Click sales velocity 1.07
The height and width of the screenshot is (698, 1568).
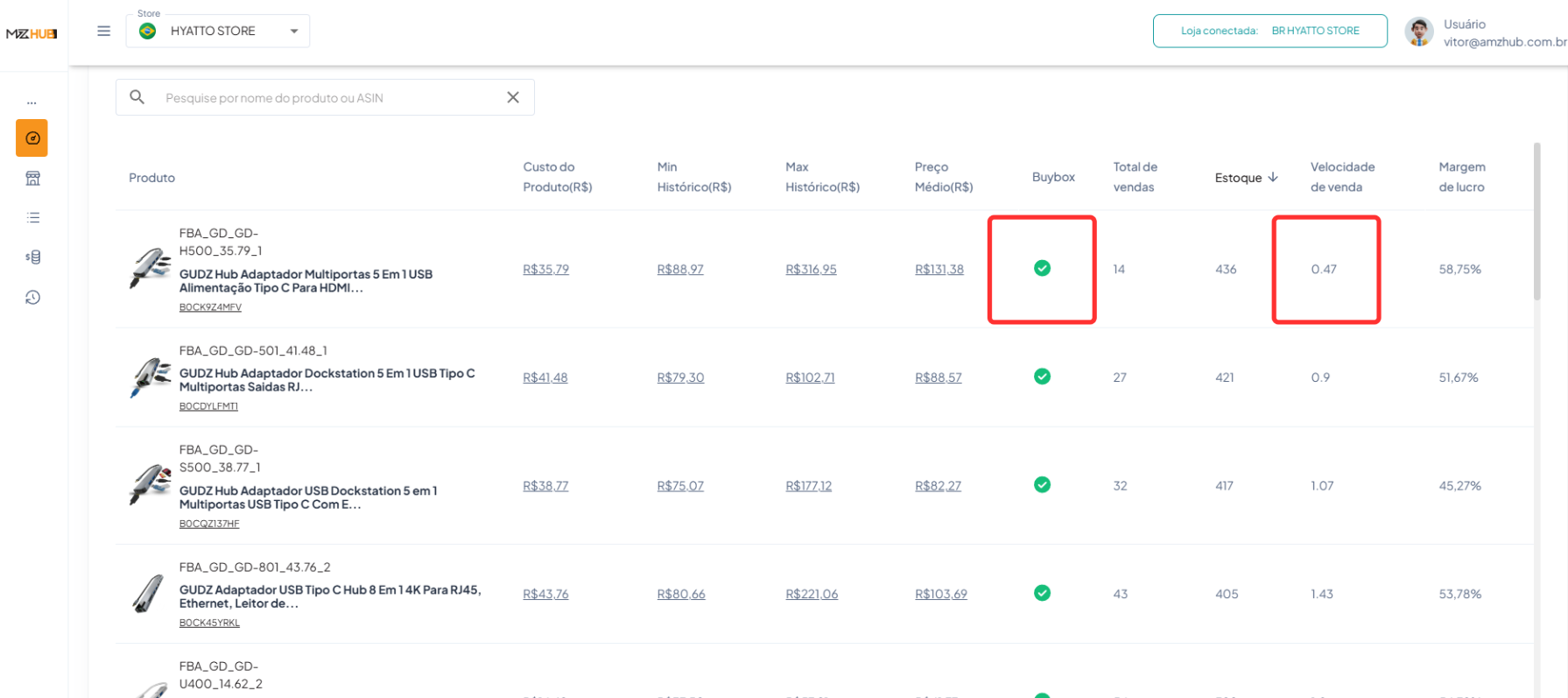pos(1322,485)
